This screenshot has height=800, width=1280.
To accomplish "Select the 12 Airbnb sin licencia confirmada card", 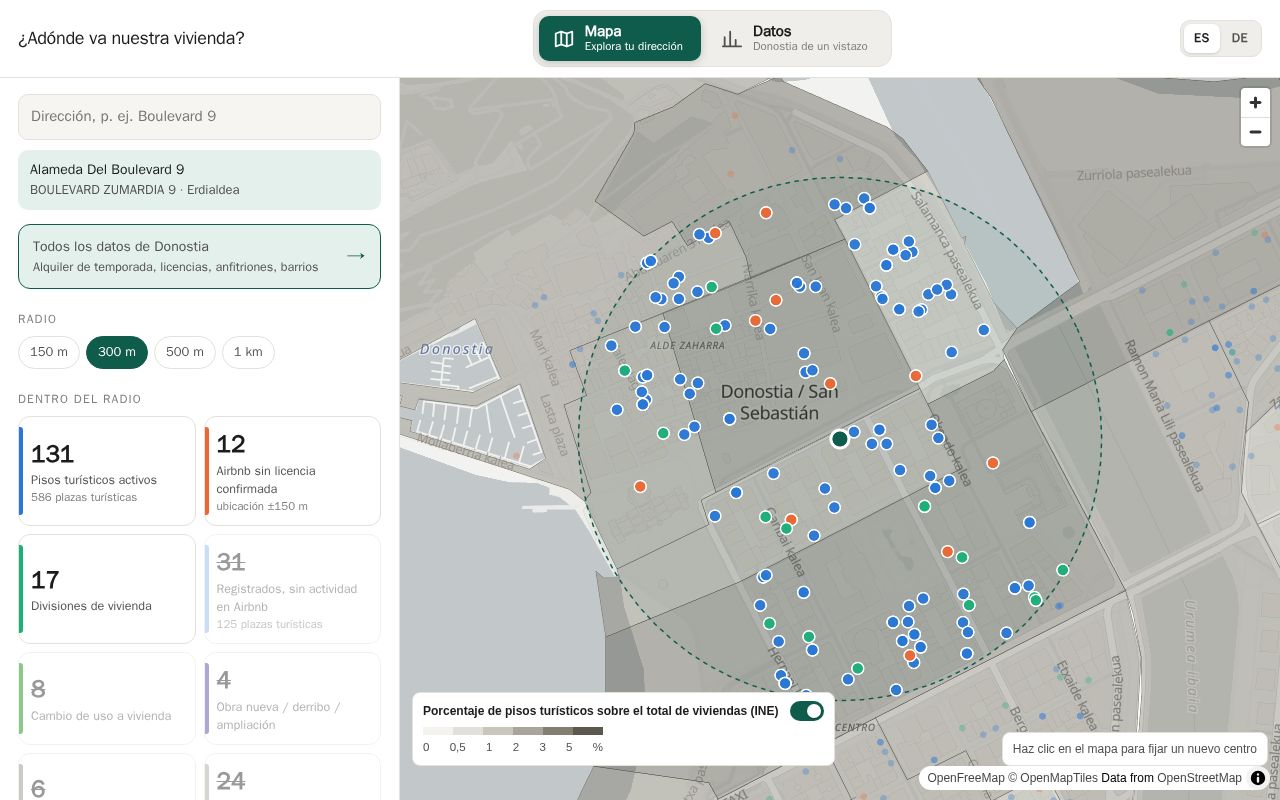I will pyautogui.click(x=293, y=471).
